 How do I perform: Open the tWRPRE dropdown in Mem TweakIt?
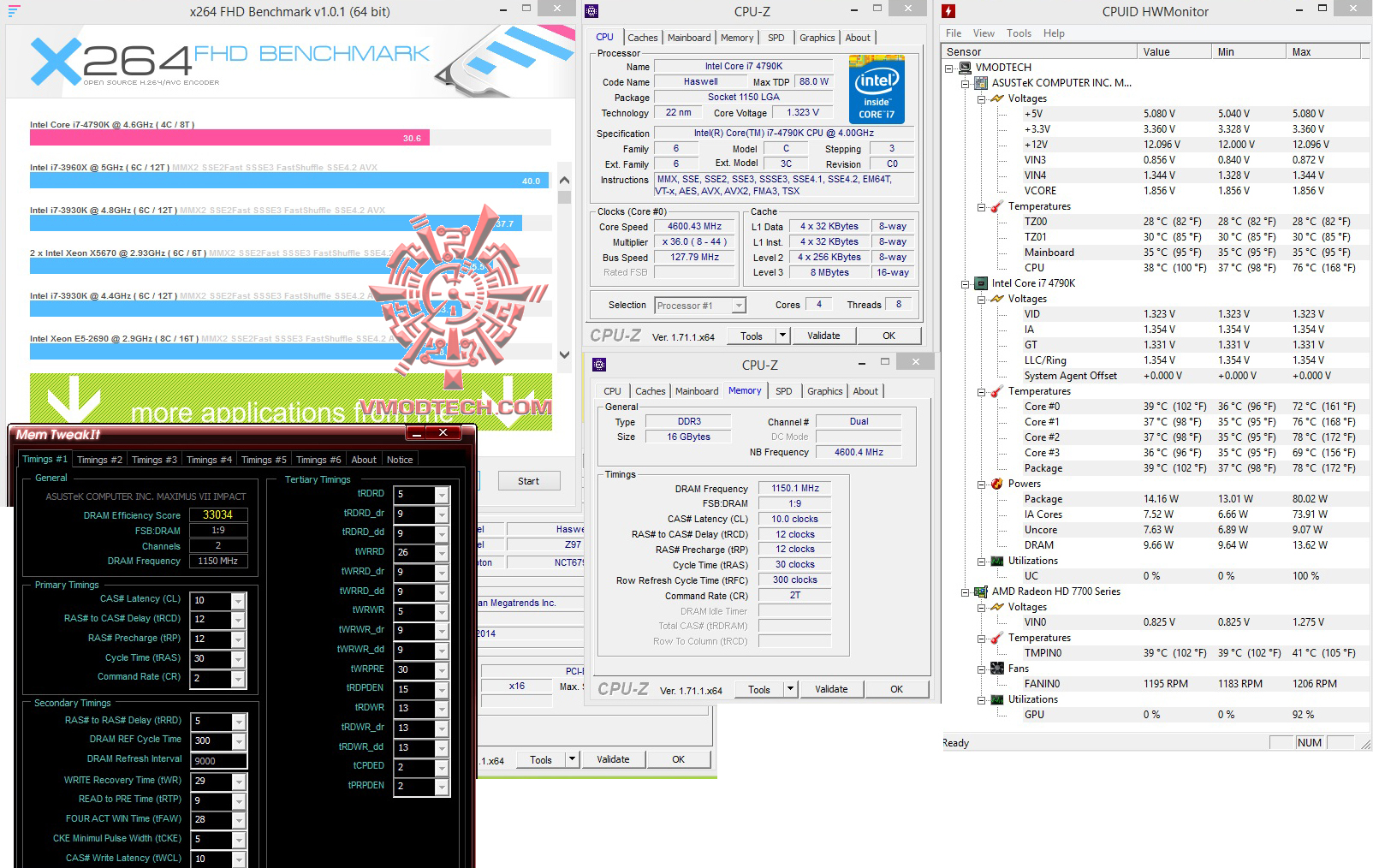click(x=442, y=670)
